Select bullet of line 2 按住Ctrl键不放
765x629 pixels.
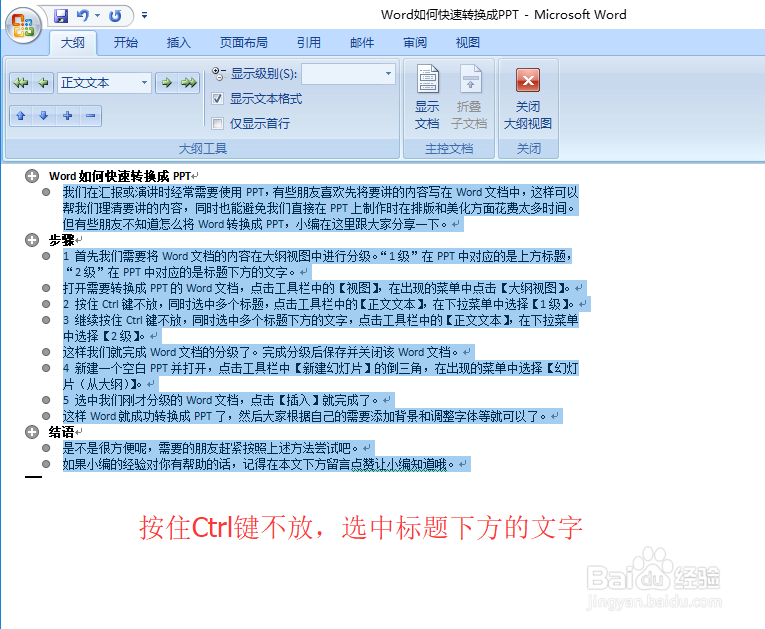click(46, 304)
